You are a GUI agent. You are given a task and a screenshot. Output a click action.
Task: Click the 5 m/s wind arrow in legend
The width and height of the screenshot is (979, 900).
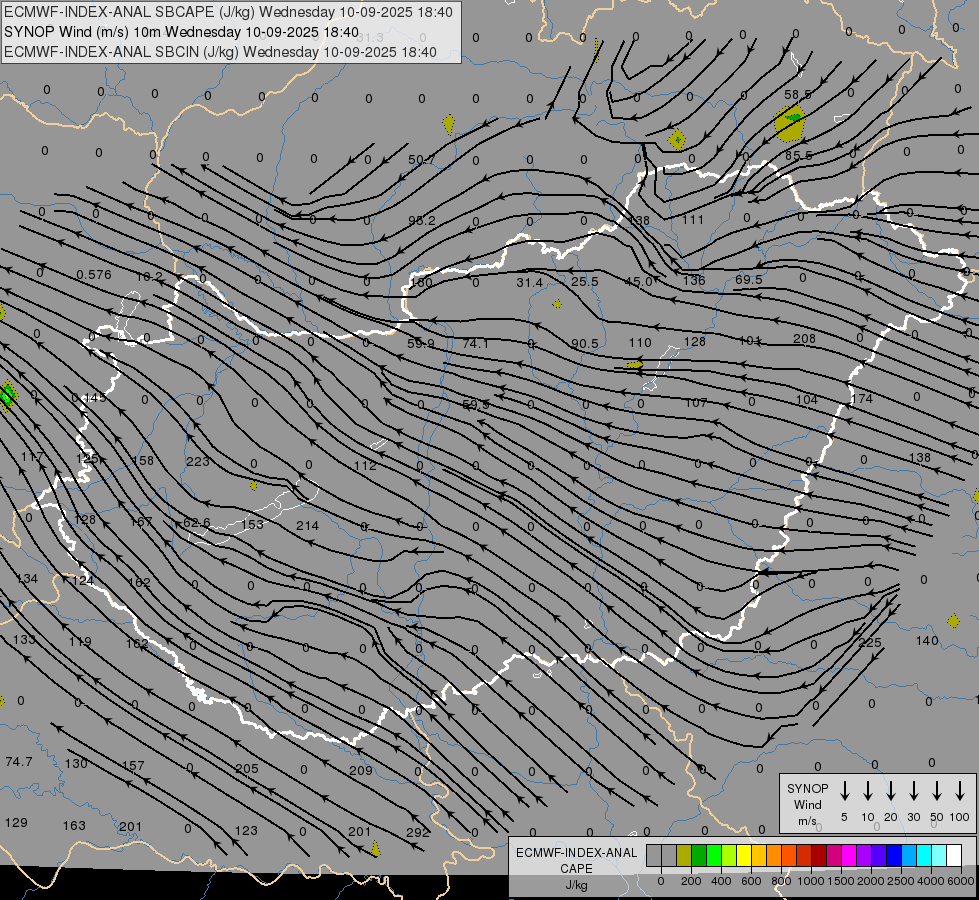coord(844,791)
